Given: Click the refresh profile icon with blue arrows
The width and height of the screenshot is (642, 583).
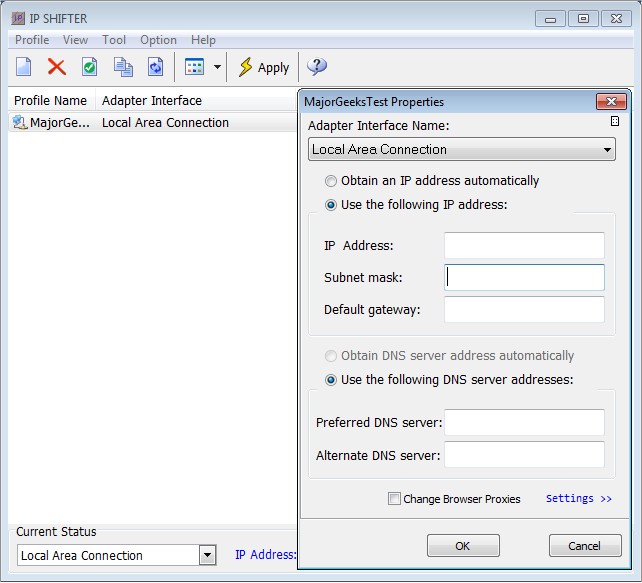Looking at the screenshot, I should [x=156, y=67].
